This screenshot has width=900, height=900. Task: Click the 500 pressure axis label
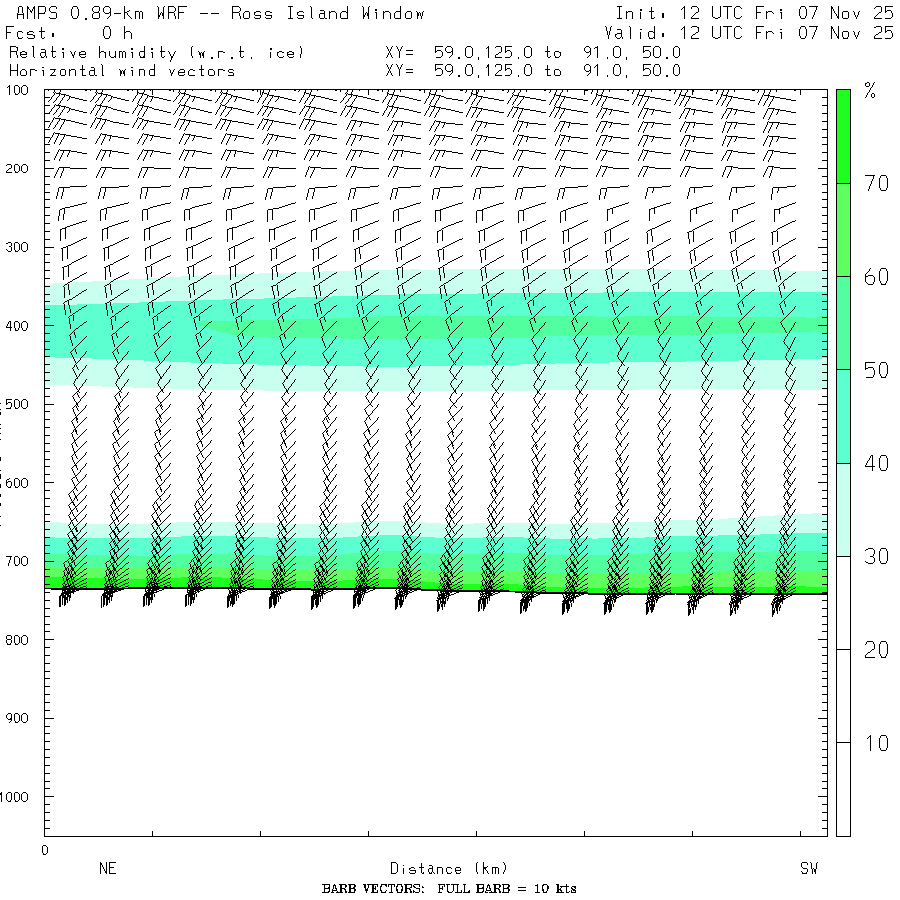(17, 405)
